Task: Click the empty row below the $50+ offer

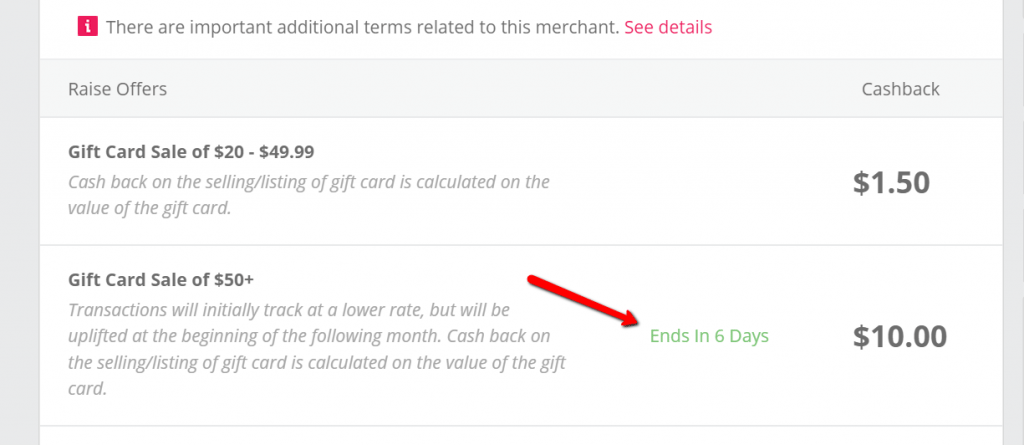Action: pyautogui.click(x=520, y=436)
